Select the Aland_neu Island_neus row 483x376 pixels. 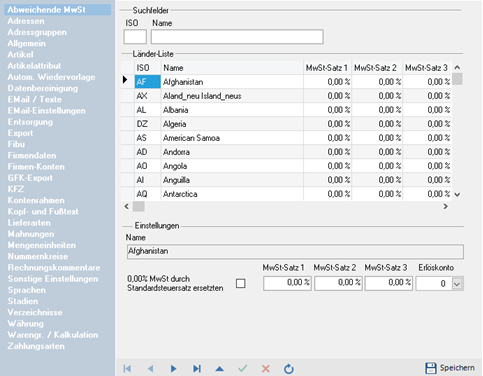click(286, 96)
